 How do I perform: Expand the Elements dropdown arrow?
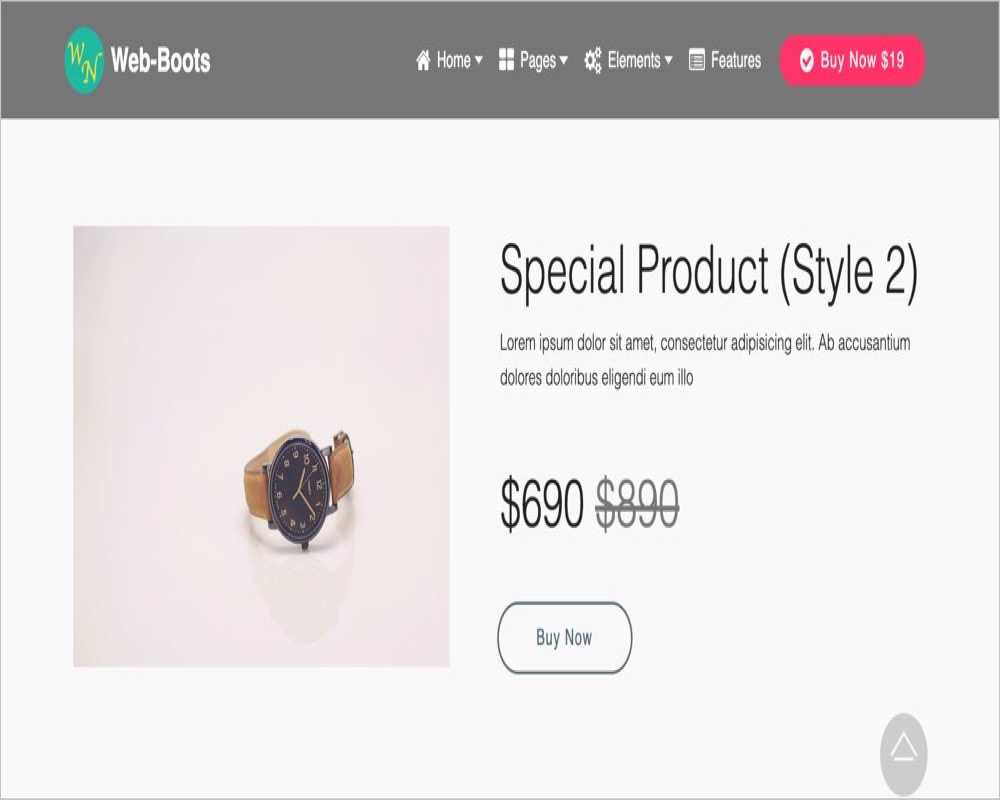(x=668, y=60)
